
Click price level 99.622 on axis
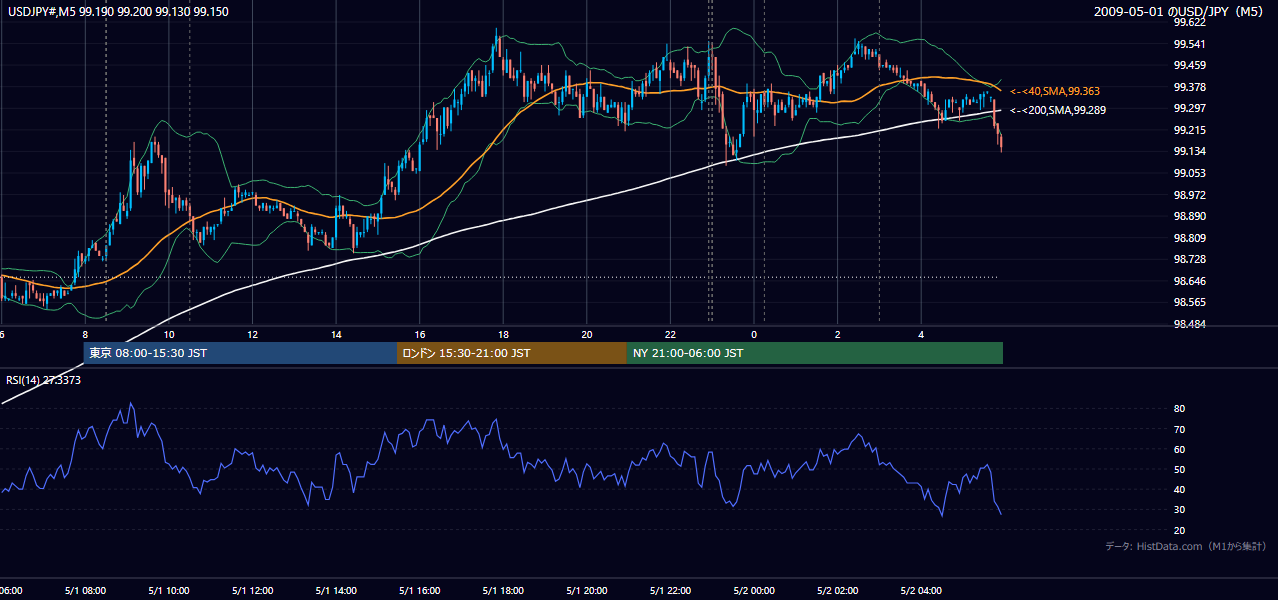(x=1189, y=22)
